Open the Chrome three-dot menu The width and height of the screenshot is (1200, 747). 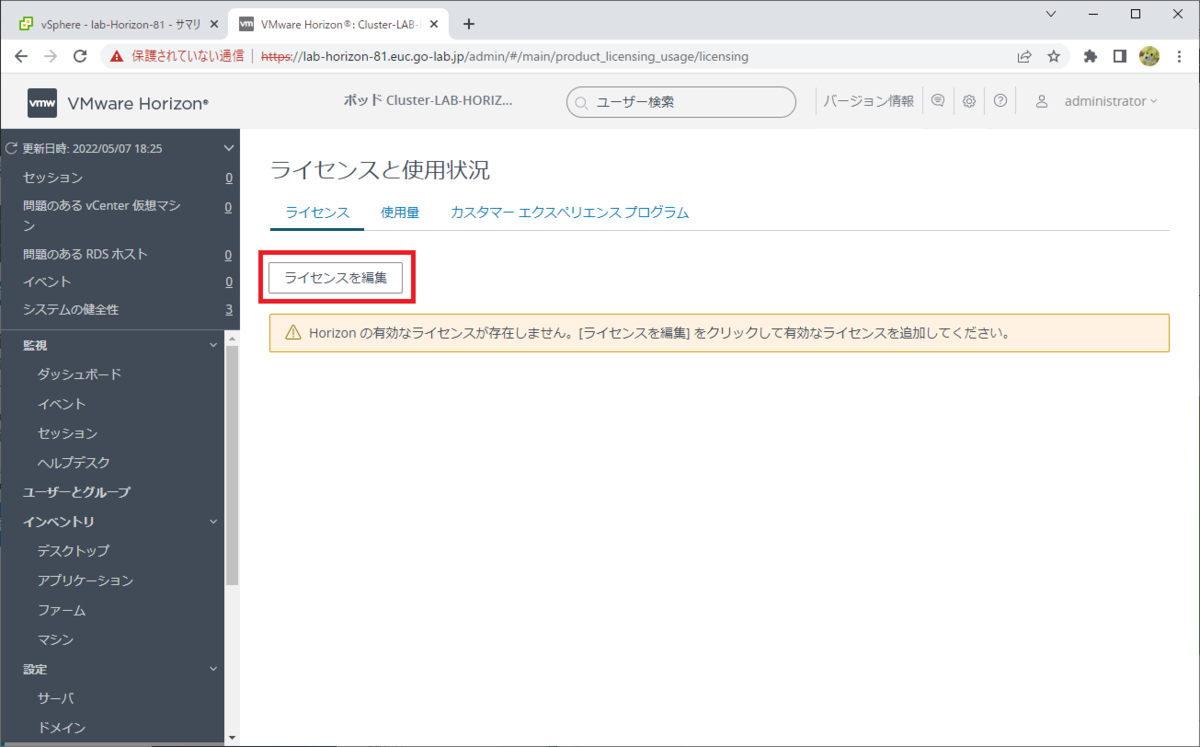(x=1180, y=56)
